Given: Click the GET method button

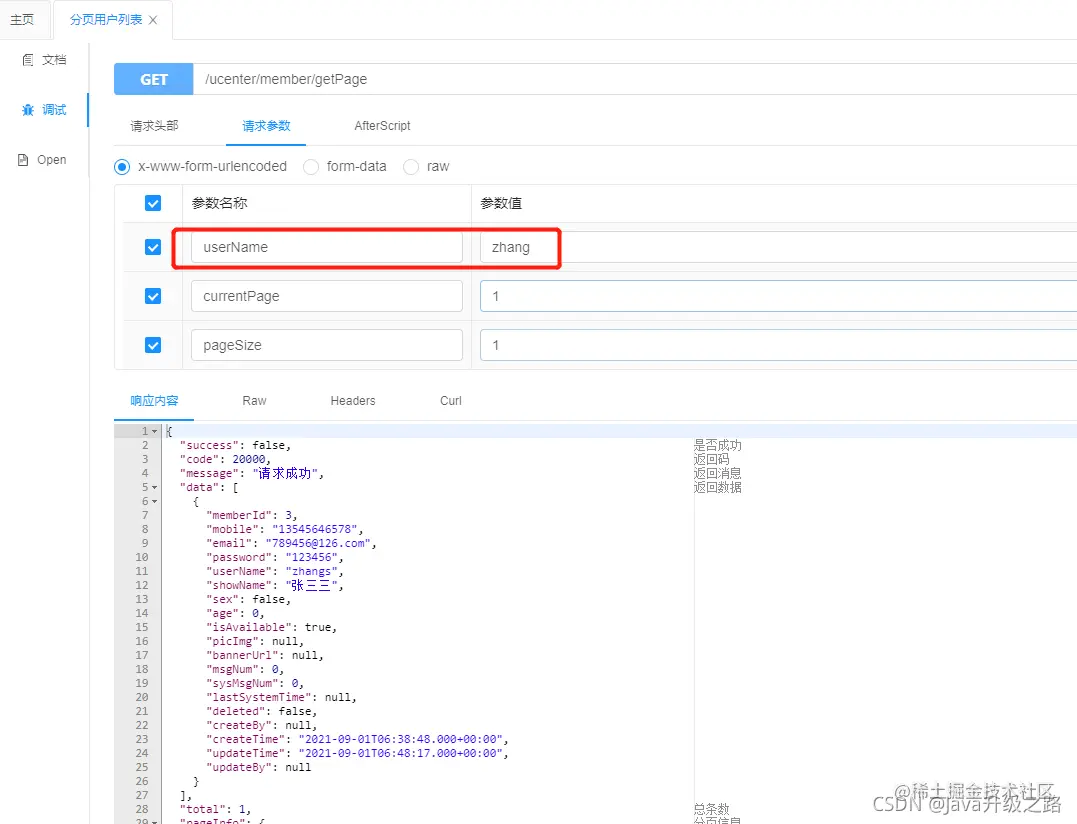Looking at the screenshot, I should pyautogui.click(x=154, y=80).
